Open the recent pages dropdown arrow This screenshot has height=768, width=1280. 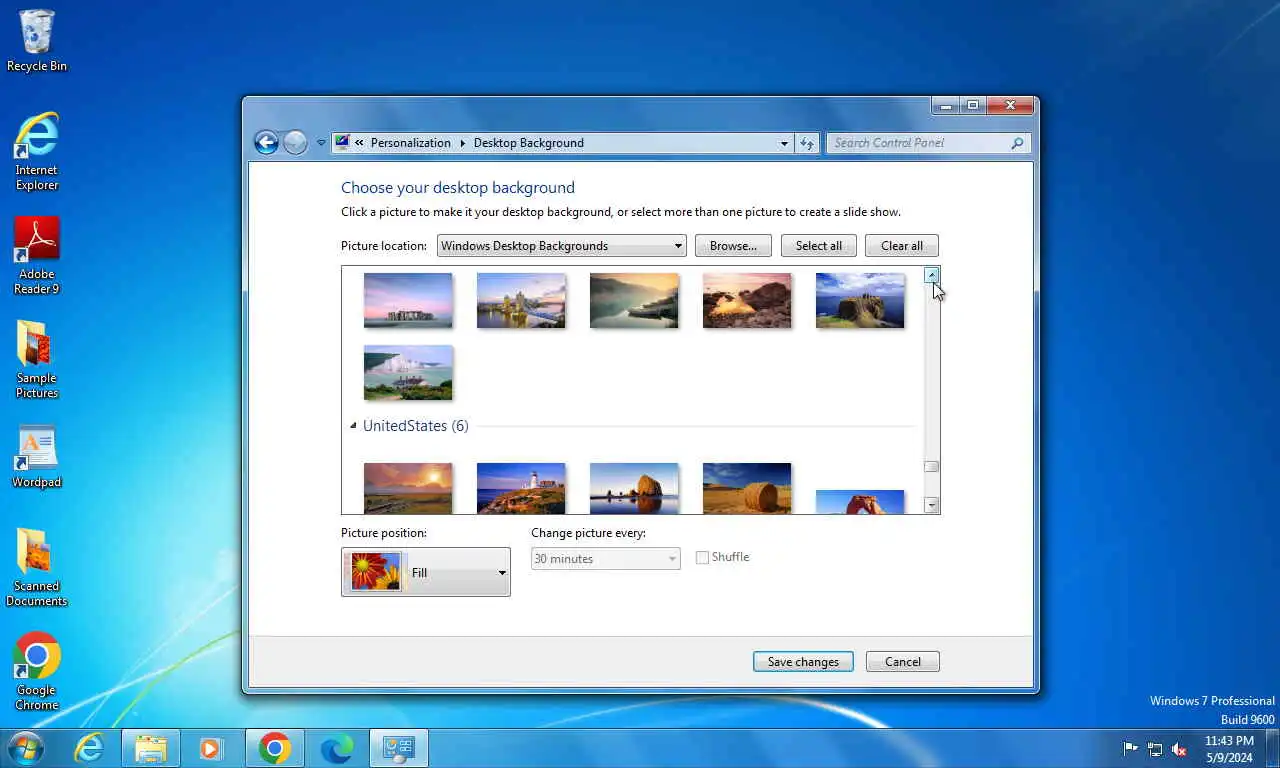pos(321,143)
